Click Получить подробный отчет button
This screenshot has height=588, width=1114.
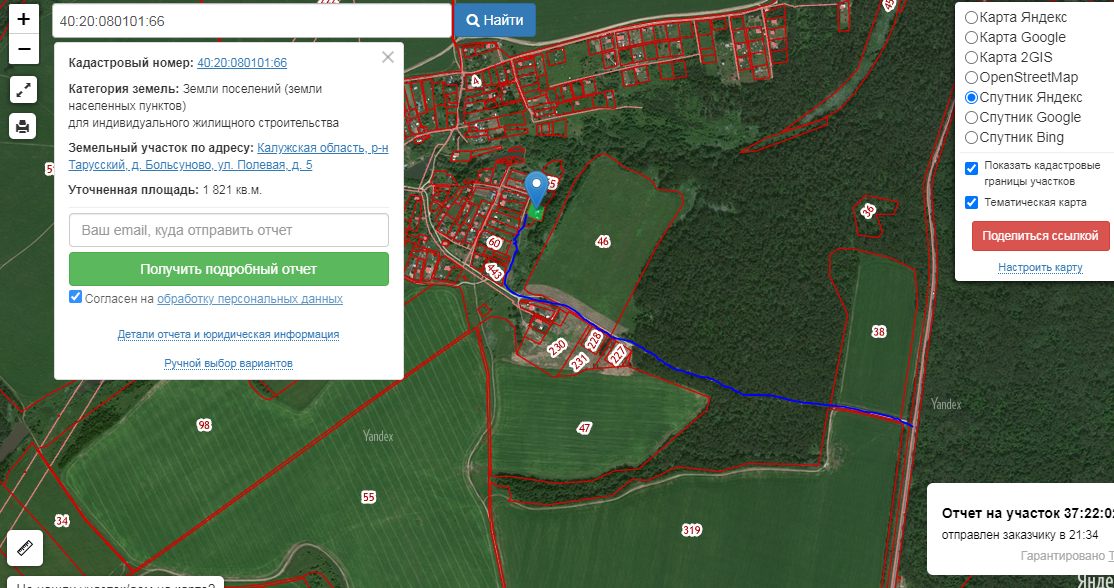point(229,269)
